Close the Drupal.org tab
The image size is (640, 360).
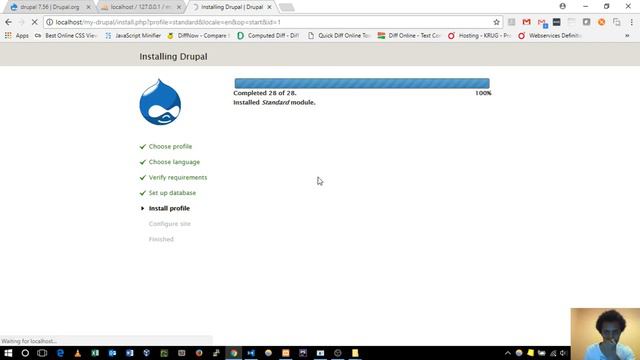pos(88,7)
